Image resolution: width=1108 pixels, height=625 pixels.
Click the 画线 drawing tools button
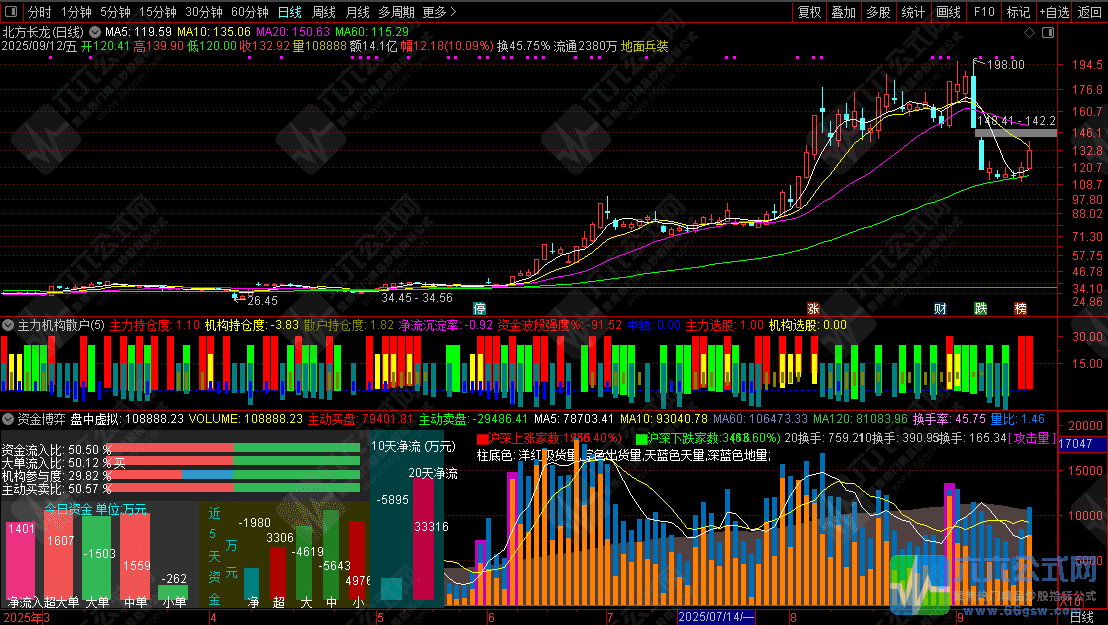click(947, 13)
